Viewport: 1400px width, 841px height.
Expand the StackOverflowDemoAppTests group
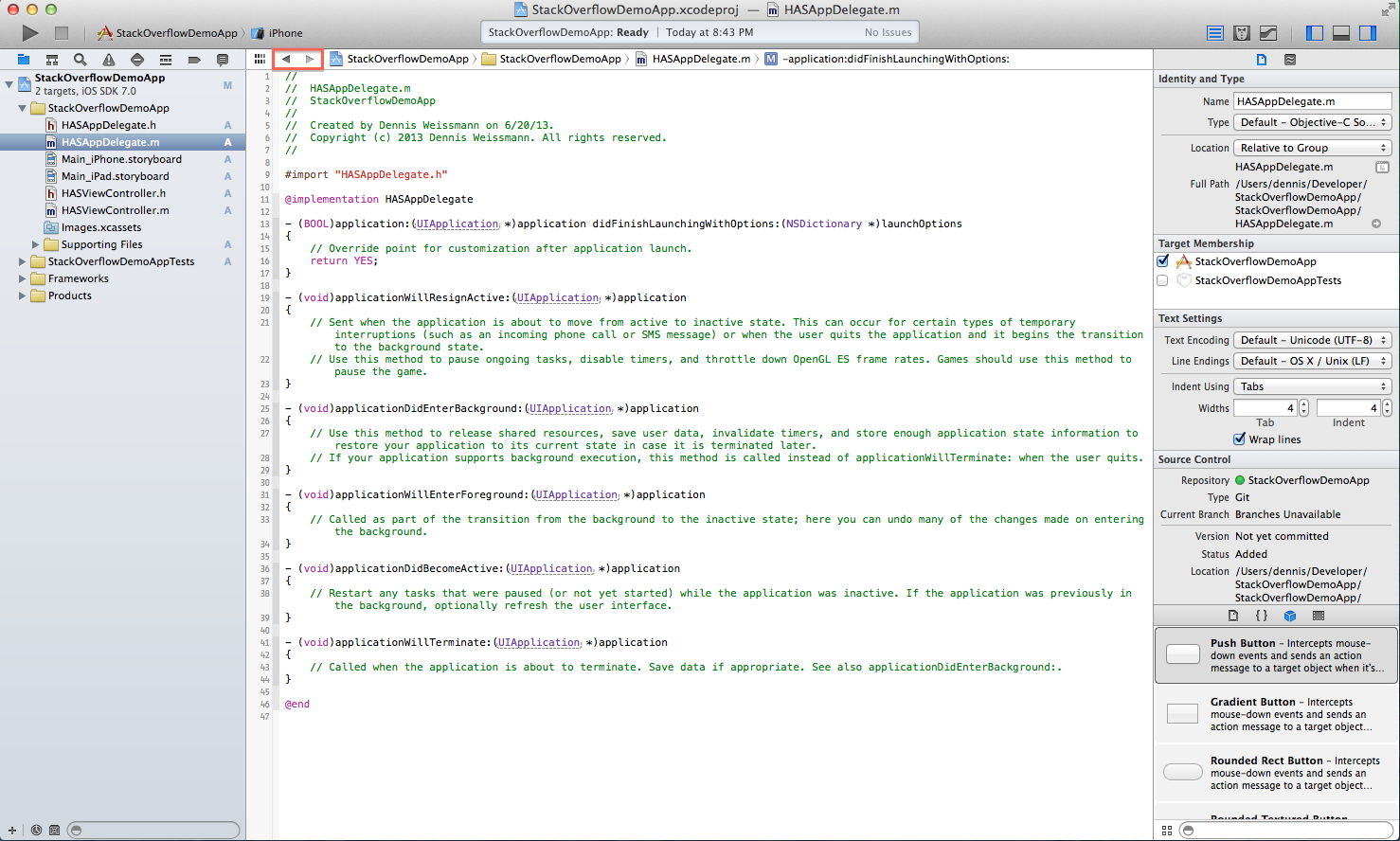tap(23, 261)
